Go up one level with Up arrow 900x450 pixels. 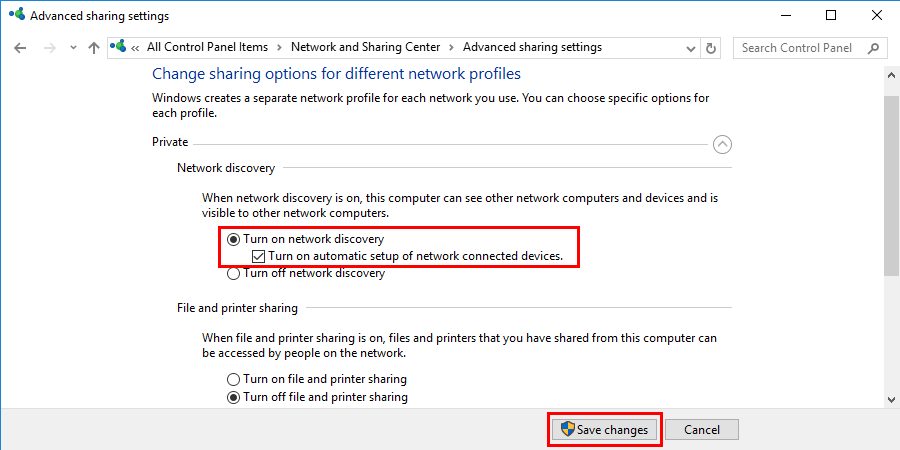(94, 48)
